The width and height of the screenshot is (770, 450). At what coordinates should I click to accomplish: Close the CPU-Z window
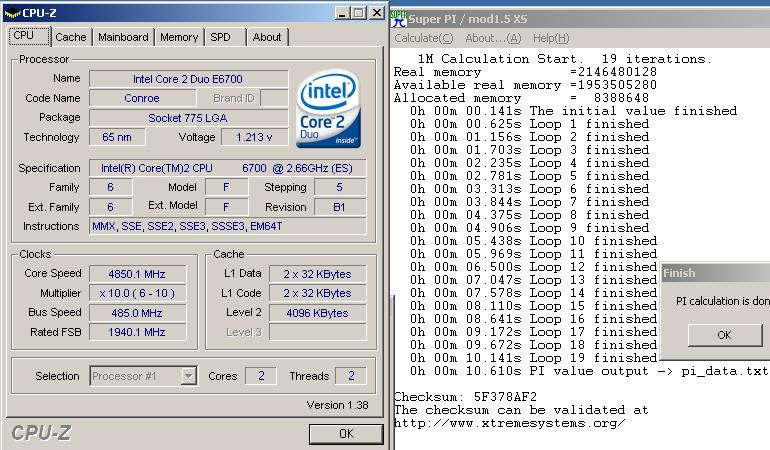[x=377, y=13]
